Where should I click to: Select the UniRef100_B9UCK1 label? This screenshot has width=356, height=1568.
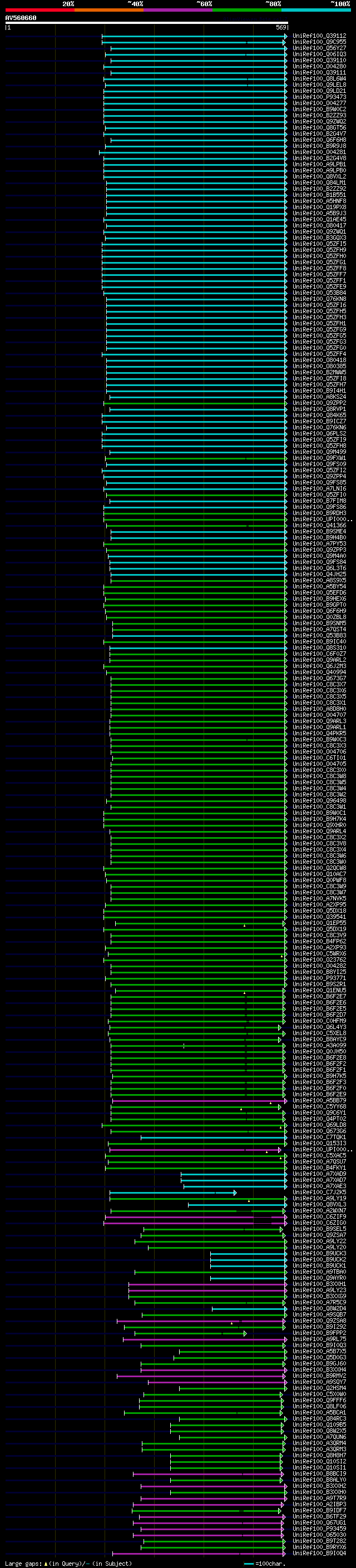(x=319, y=1265)
